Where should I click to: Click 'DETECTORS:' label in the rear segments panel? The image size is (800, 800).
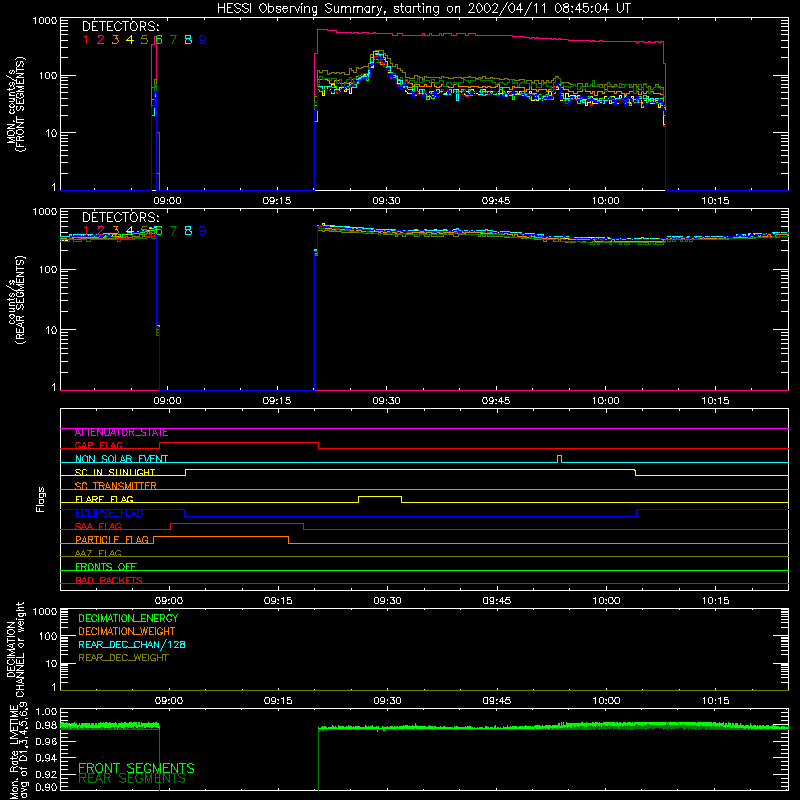coord(121,218)
